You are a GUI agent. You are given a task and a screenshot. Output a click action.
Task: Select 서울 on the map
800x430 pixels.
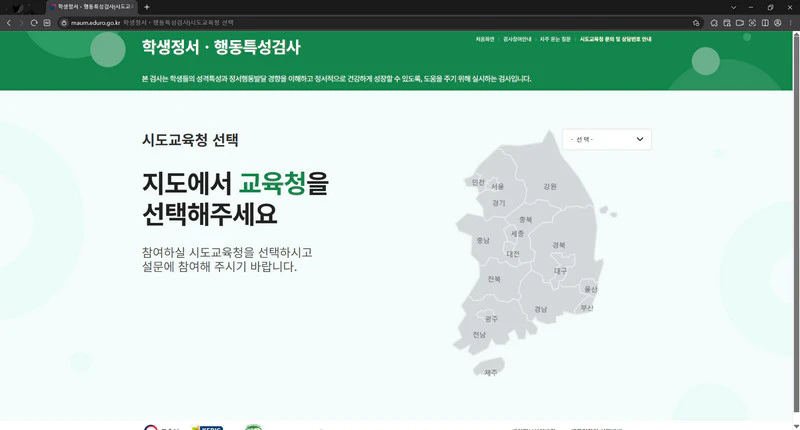(x=497, y=187)
